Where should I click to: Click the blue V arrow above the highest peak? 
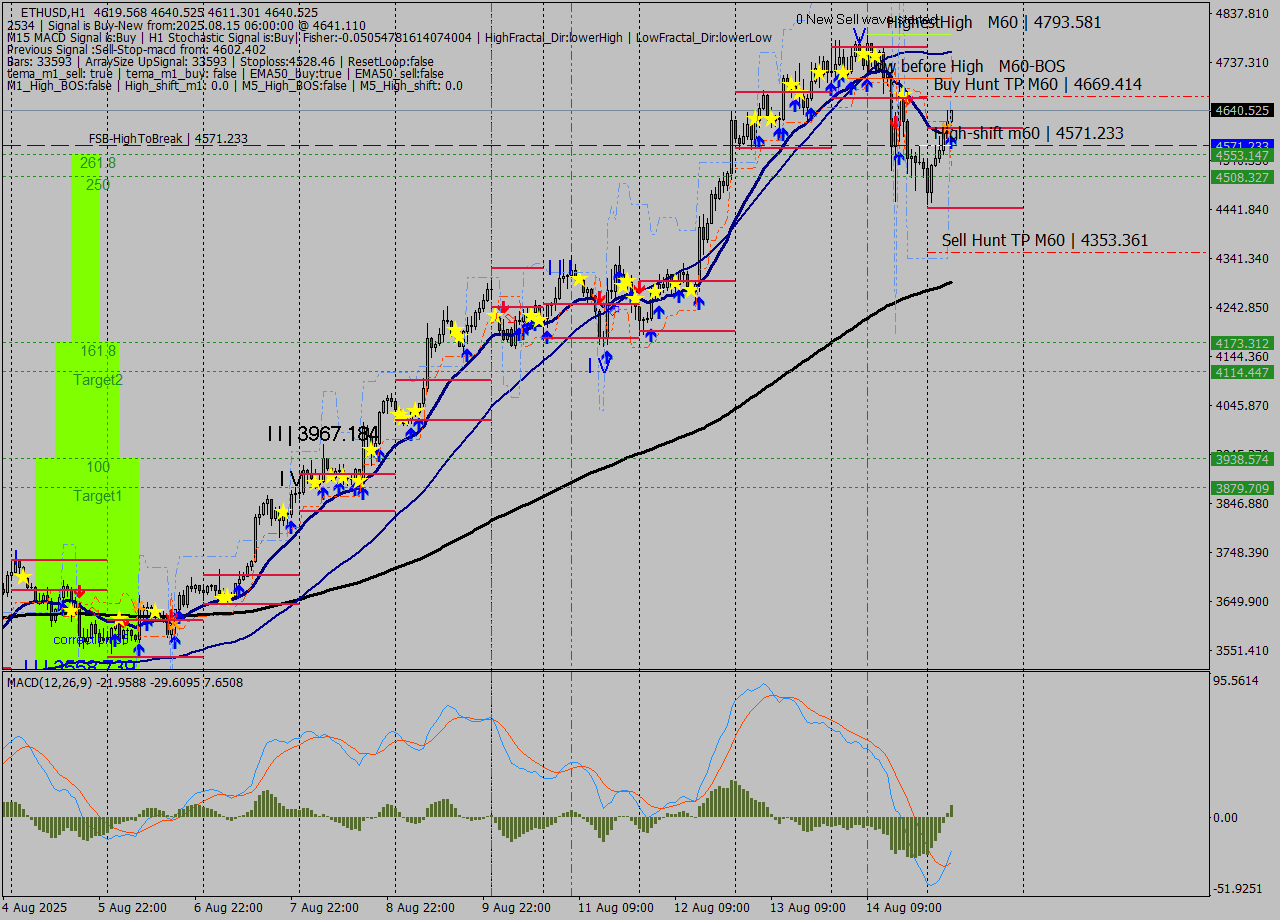(x=857, y=33)
